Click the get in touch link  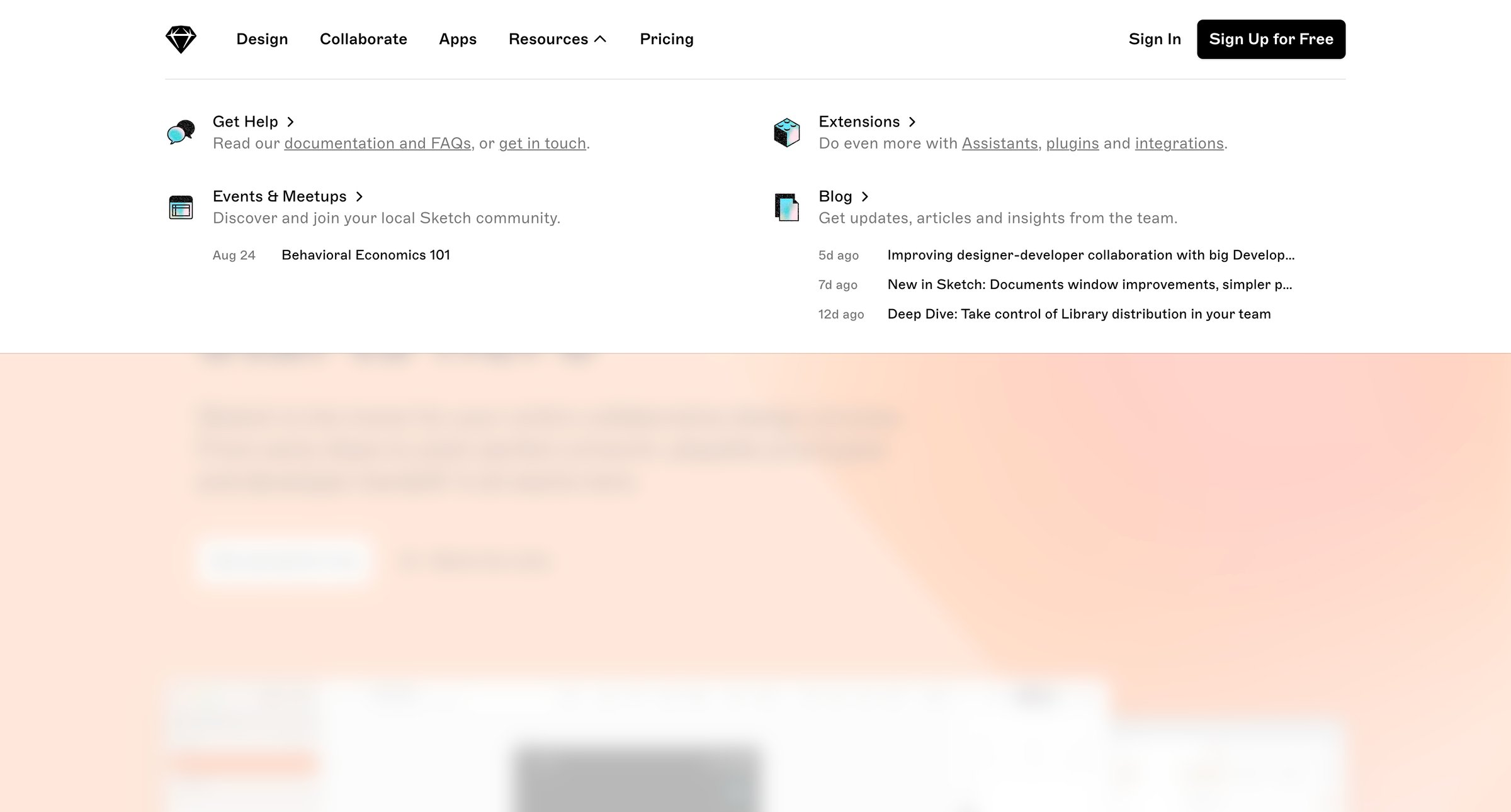coord(542,144)
